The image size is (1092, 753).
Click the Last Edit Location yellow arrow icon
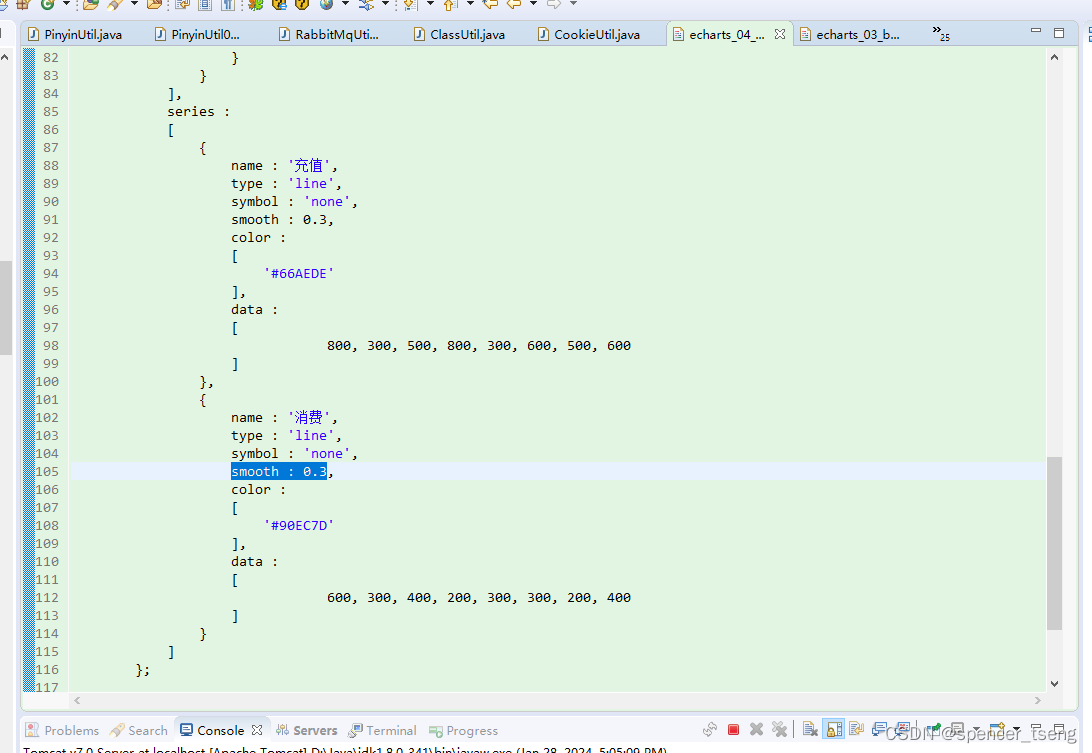[x=488, y=8]
